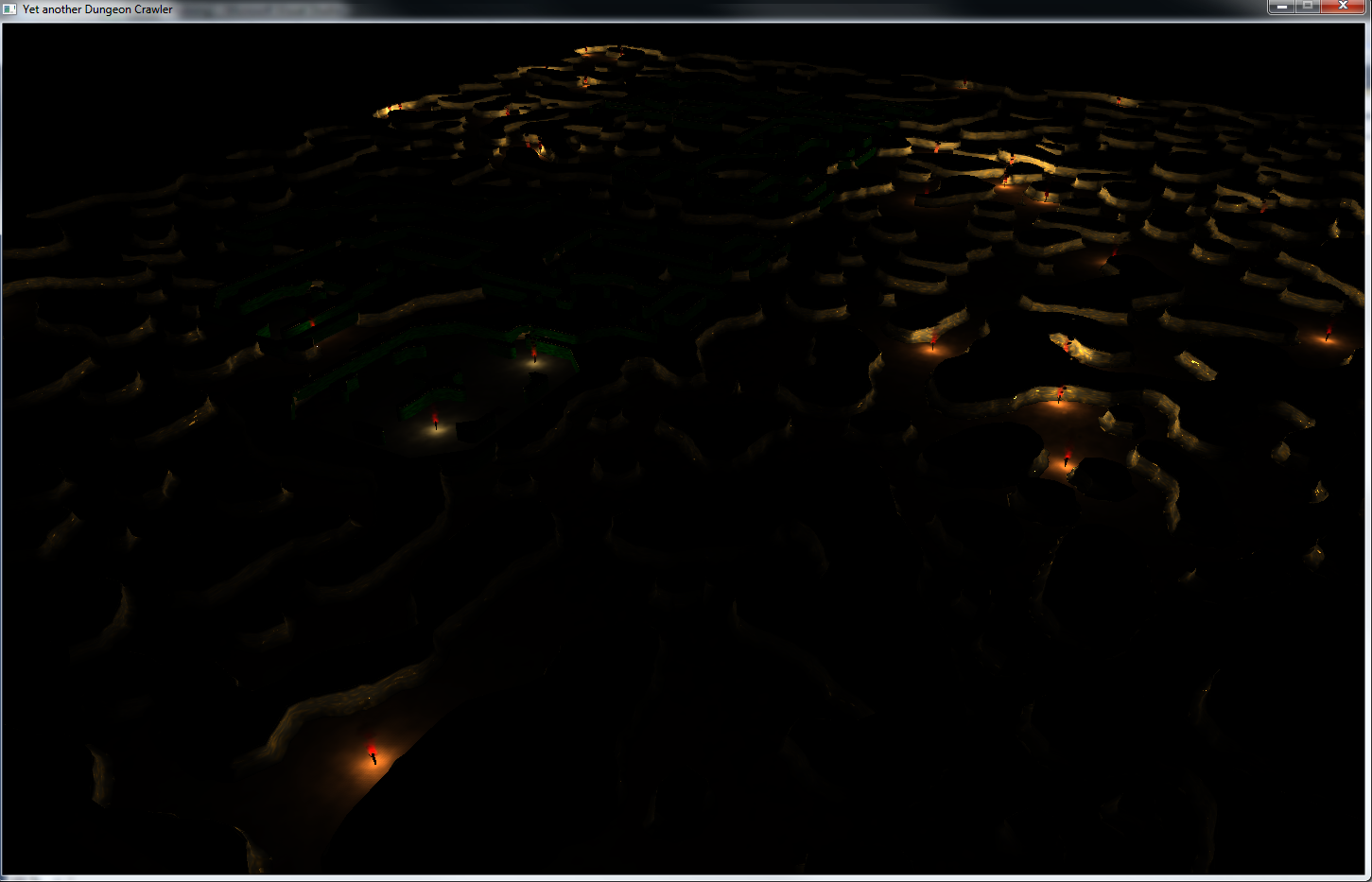Click the distant torch at the top-right maze edge
1372x882 pixels.
pos(1119,100)
